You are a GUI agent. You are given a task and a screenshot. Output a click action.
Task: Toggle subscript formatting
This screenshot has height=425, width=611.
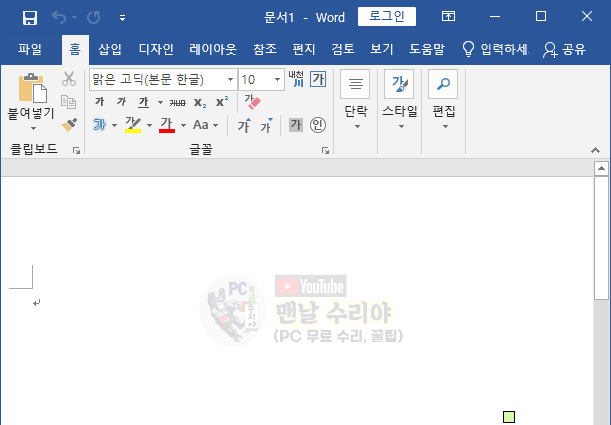pos(200,102)
